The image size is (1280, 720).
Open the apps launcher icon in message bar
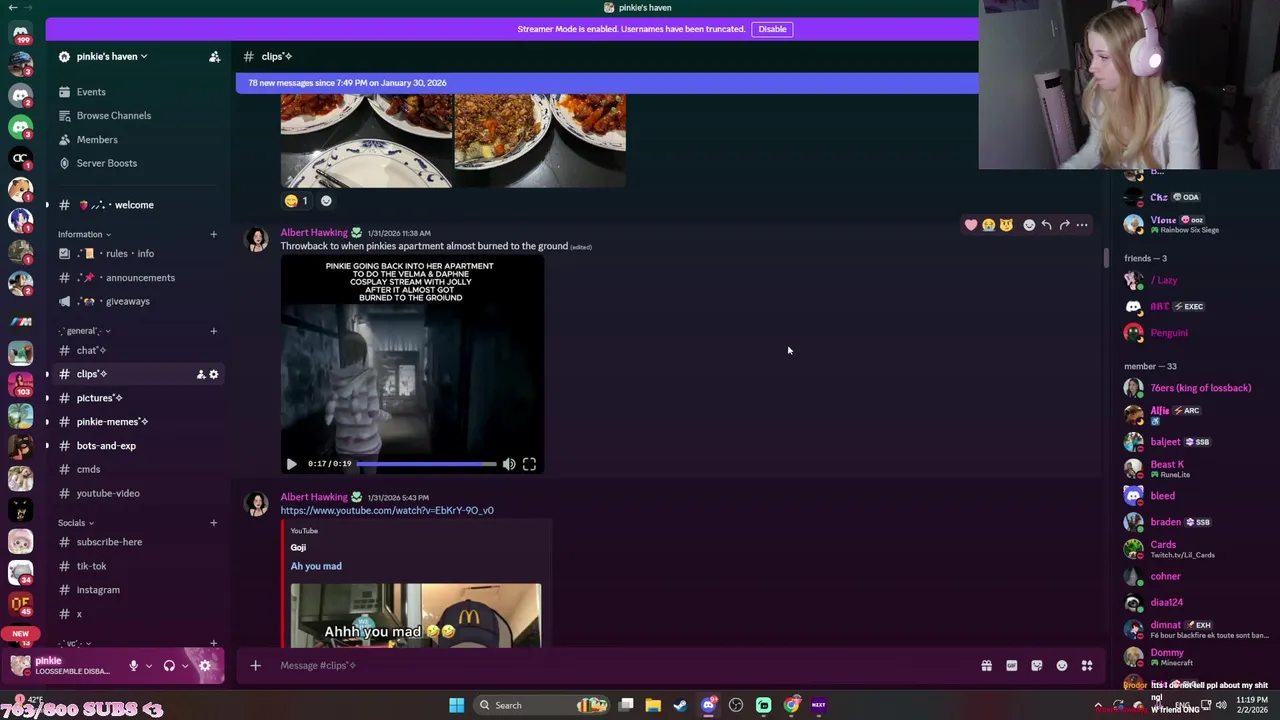tap(1087, 666)
